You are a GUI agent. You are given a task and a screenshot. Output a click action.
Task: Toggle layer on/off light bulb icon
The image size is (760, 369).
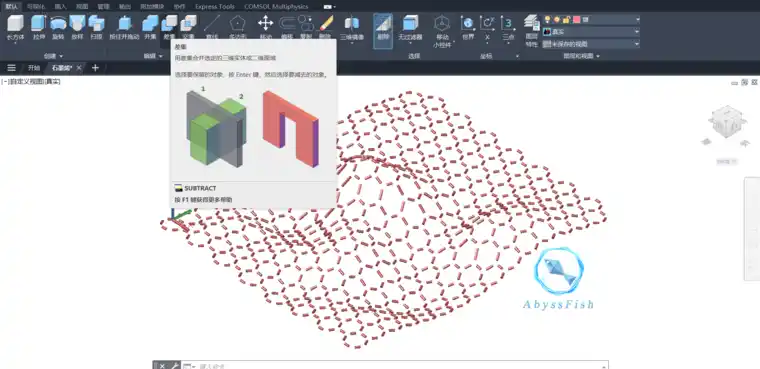[548, 19]
